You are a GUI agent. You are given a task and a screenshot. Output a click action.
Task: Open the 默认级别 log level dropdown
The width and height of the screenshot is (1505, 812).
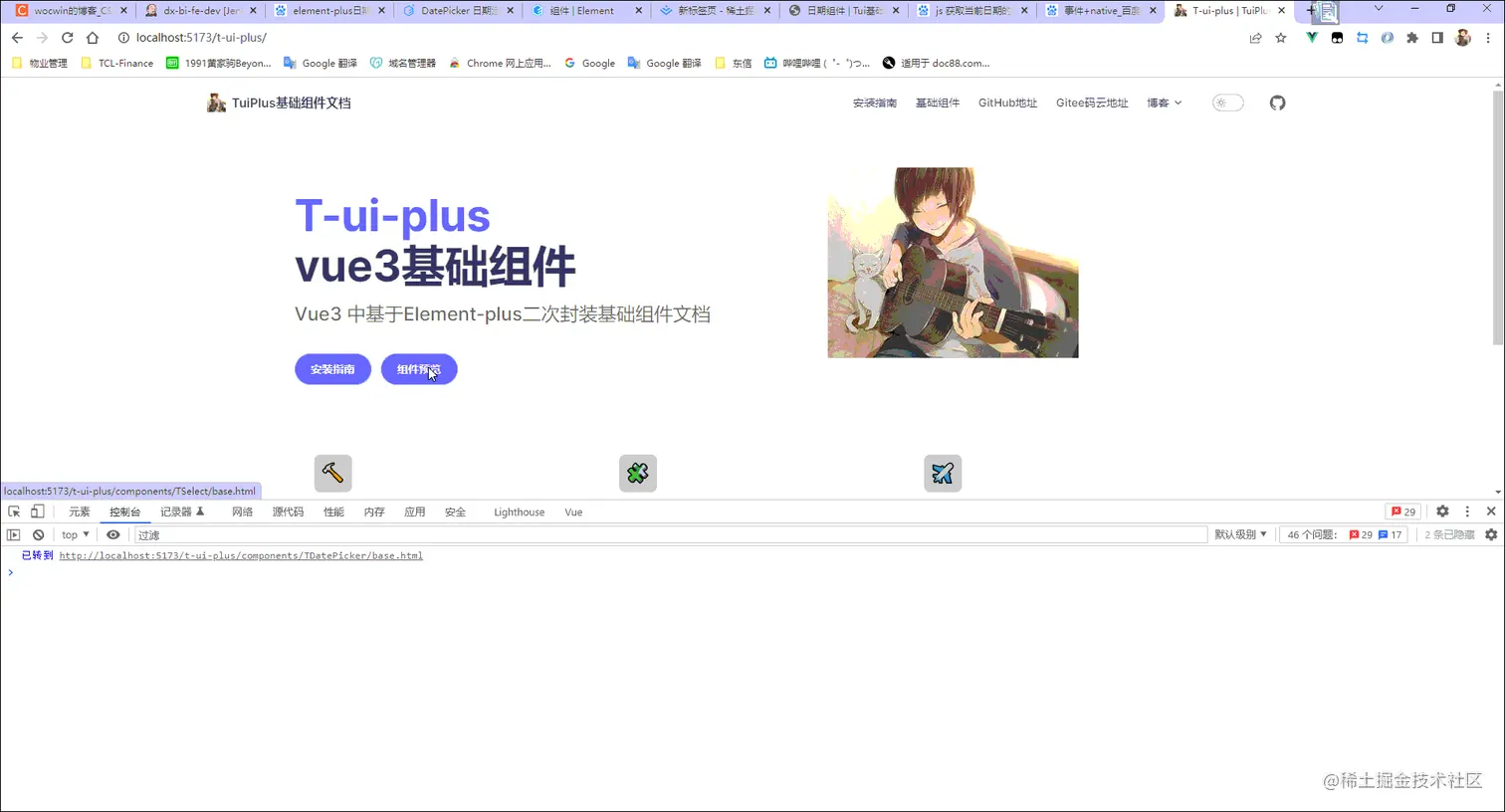tap(1239, 534)
